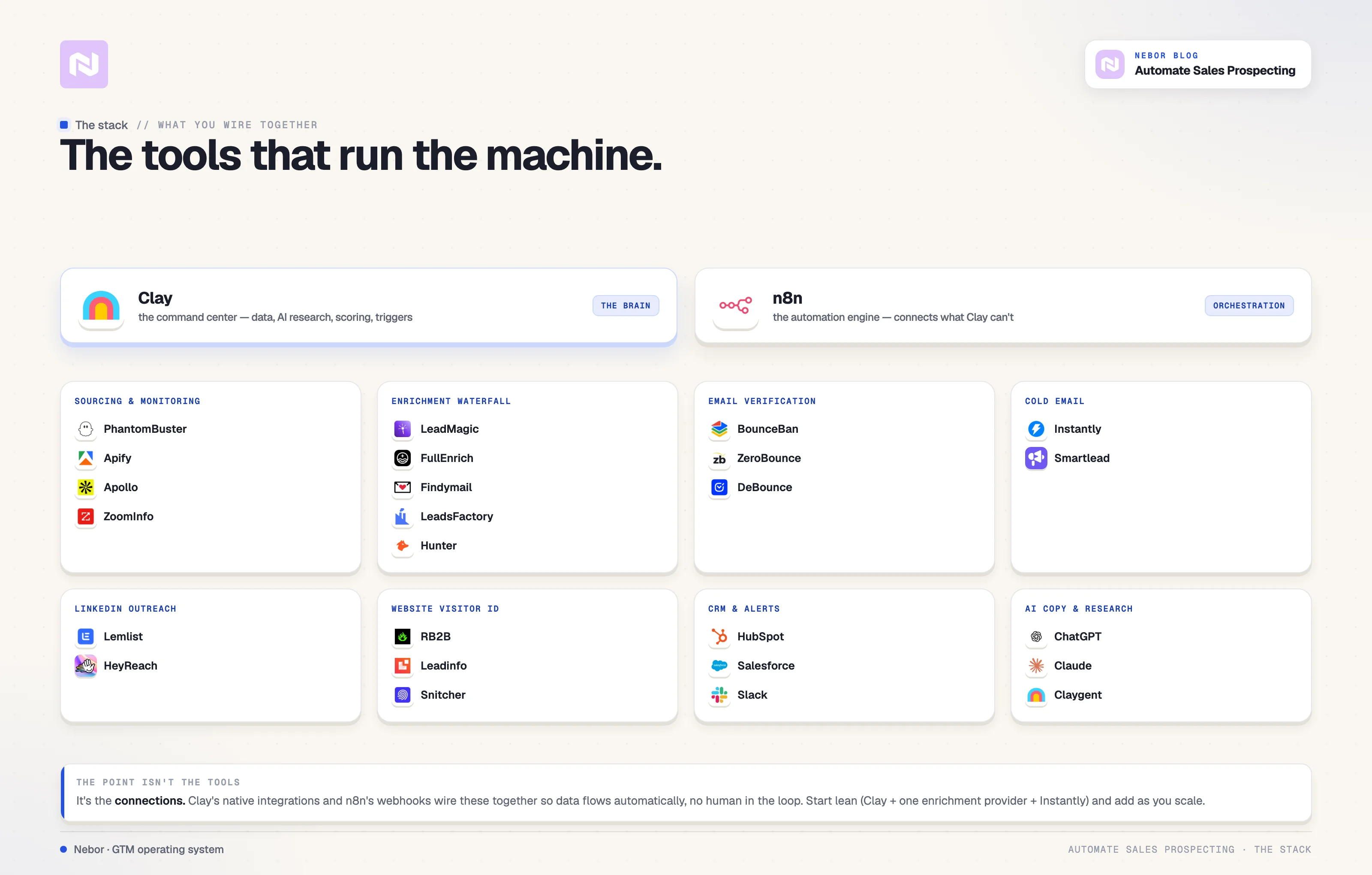Click ENRICHMENT WATERFALL heading
Screen dimensions: 1372x875
coord(451,401)
